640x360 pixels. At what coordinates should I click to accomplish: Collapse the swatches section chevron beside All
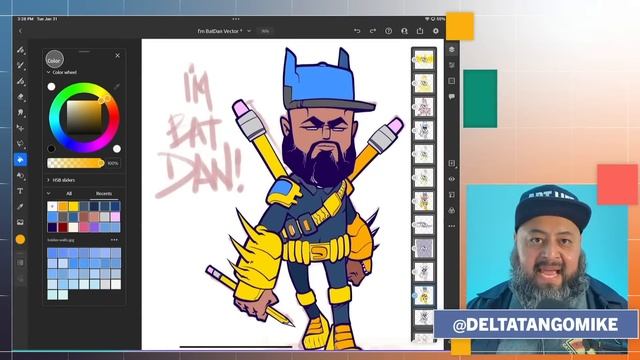[49, 193]
